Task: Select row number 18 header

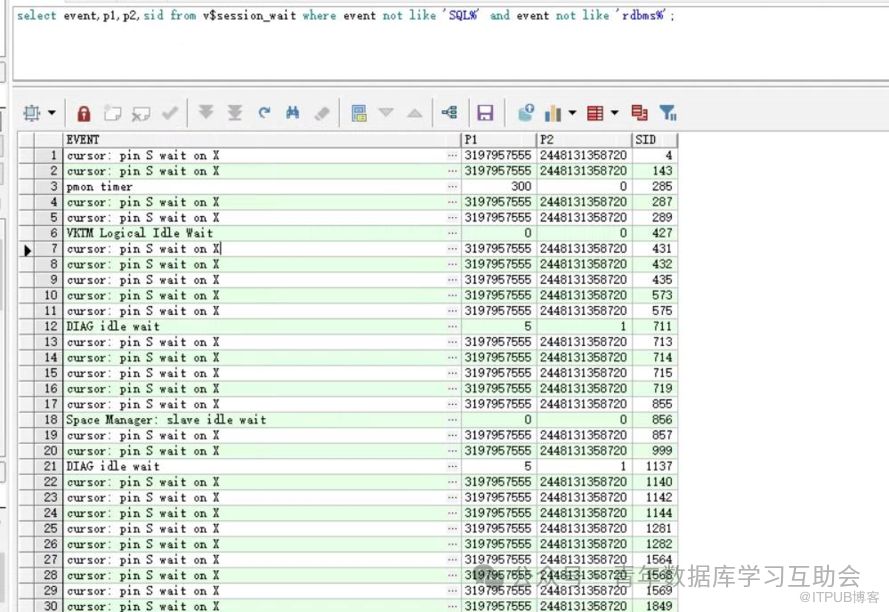Action: point(48,420)
